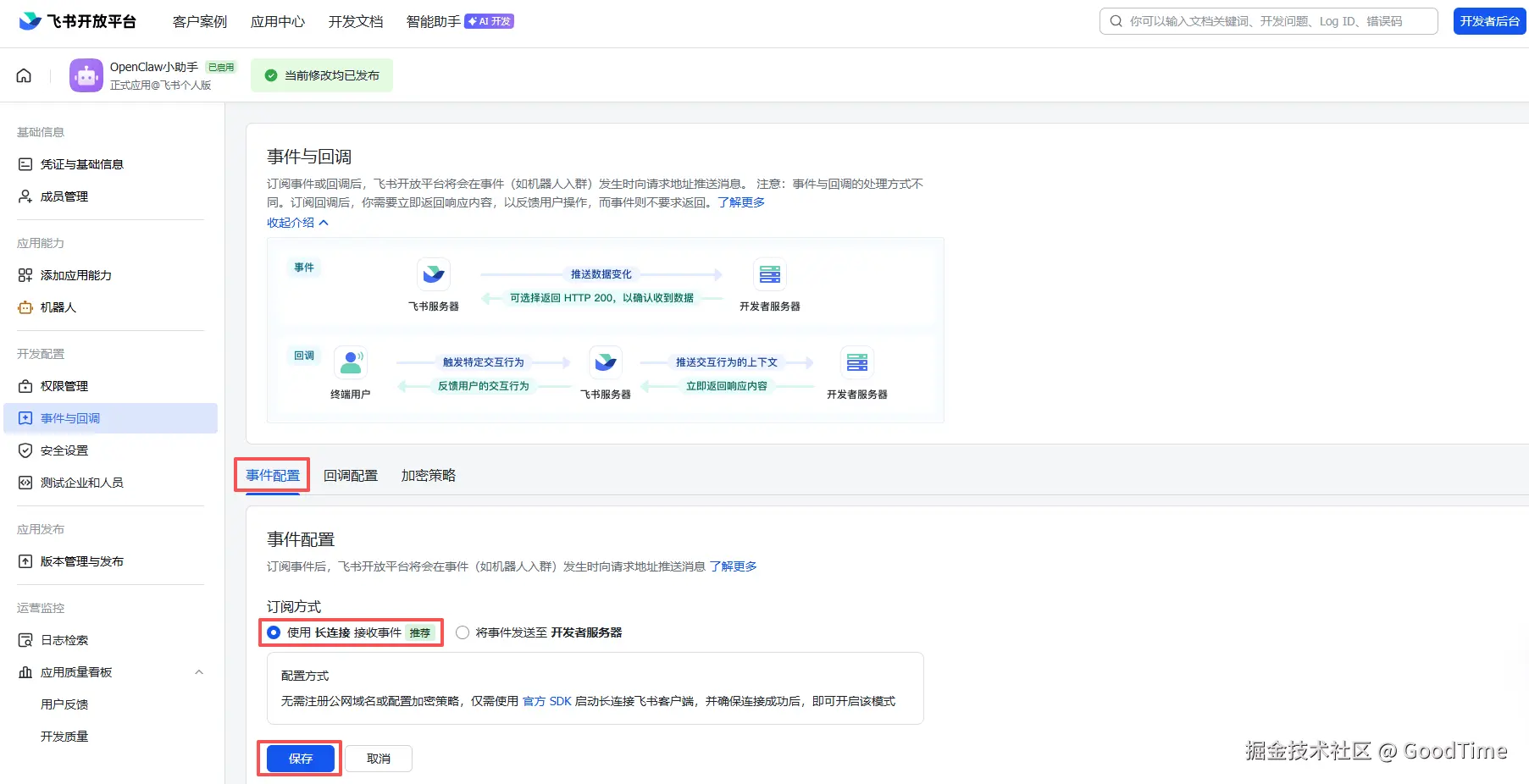Click the 开发者服务器 icon in 回调 diagram
The height and width of the screenshot is (784, 1529).
click(x=857, y=362)
